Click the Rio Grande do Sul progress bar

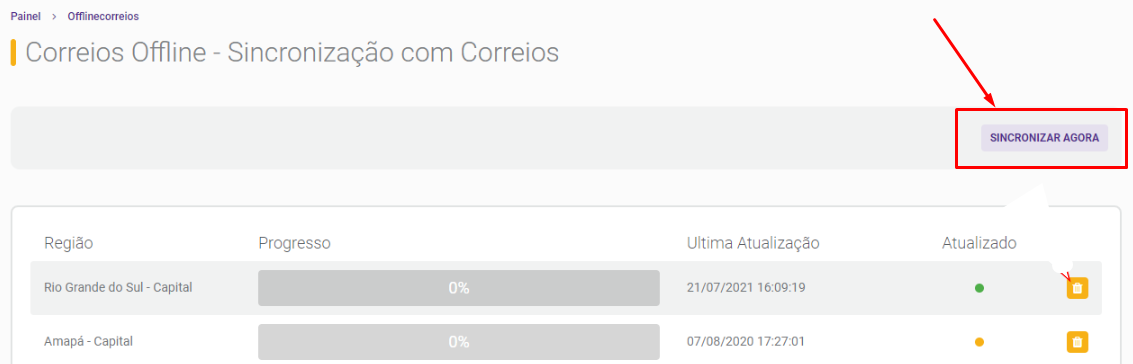pos(459,287)
